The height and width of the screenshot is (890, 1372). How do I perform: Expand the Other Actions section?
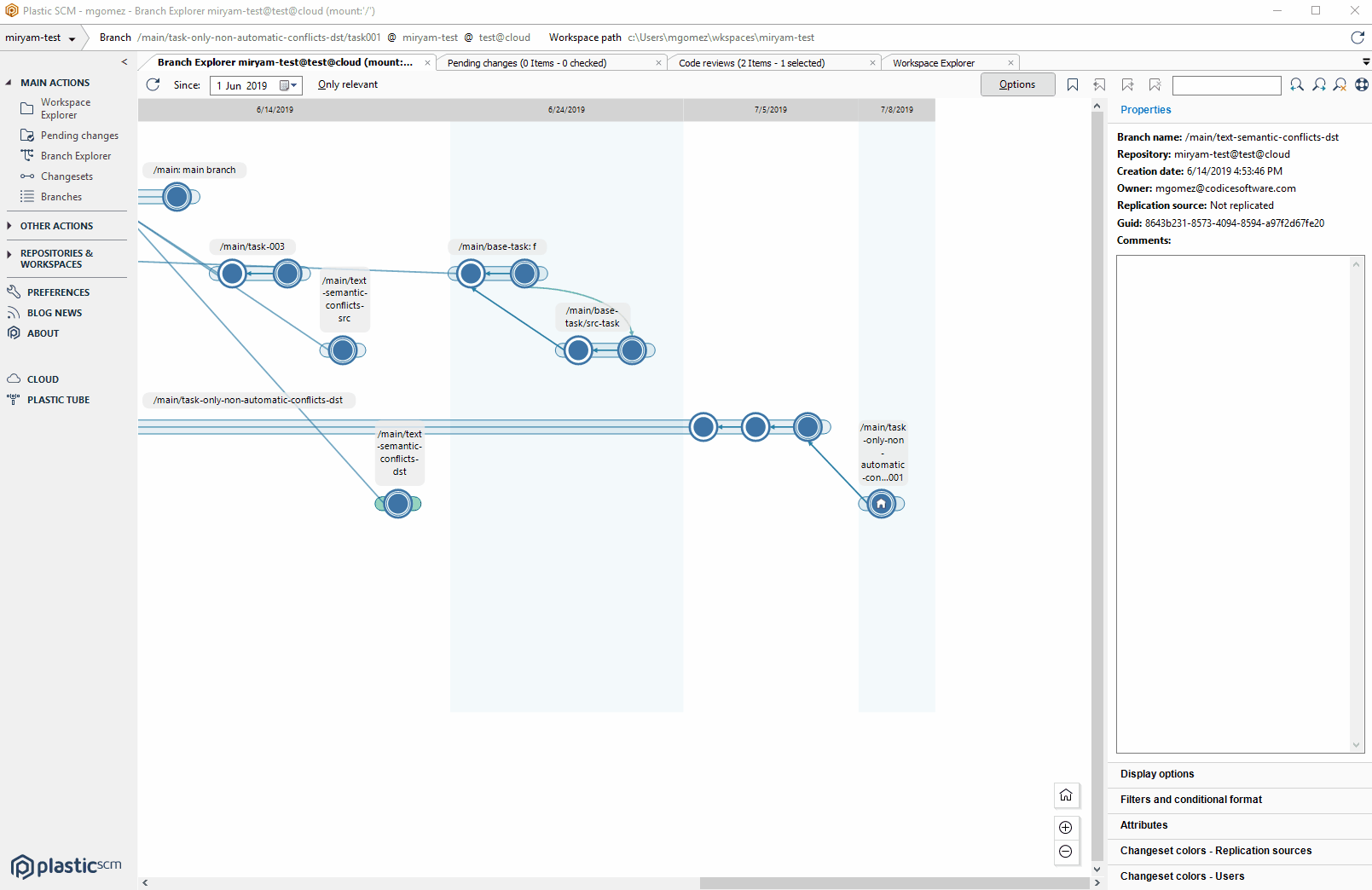57,226
